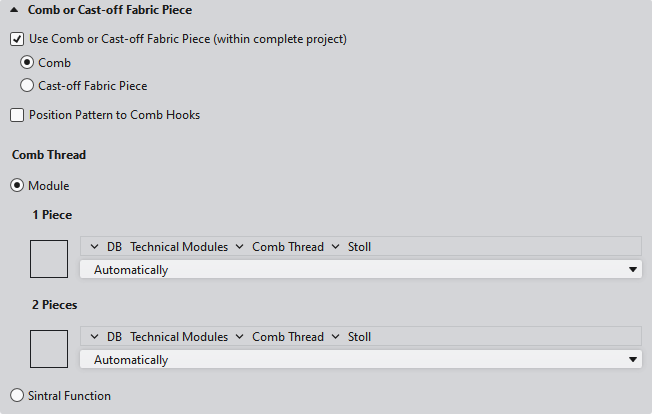Open the 2 Pieces Automatically dropdown arrow
The width and height of the screenshot is (652, 414).
[x=633, y=360]
